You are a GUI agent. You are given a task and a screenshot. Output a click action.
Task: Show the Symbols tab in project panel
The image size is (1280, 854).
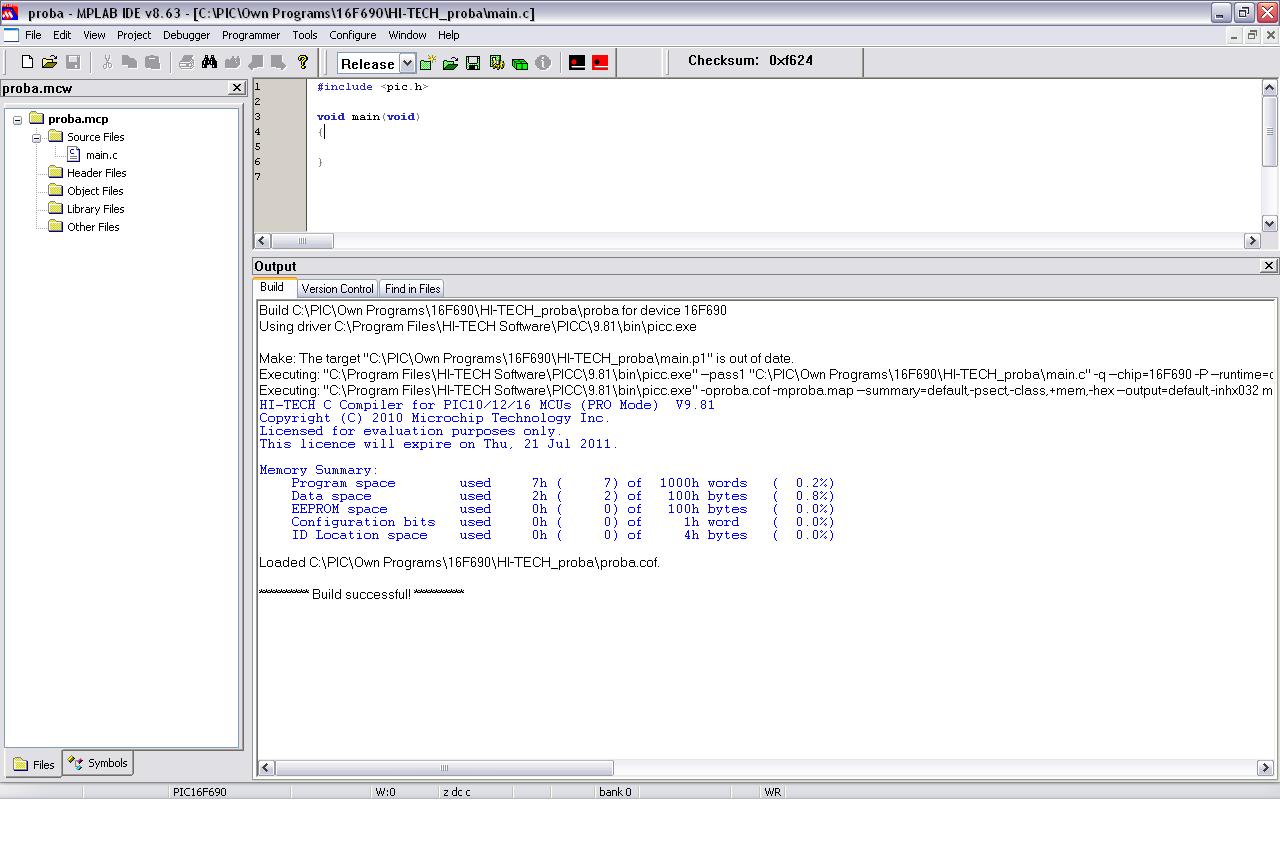98,763
